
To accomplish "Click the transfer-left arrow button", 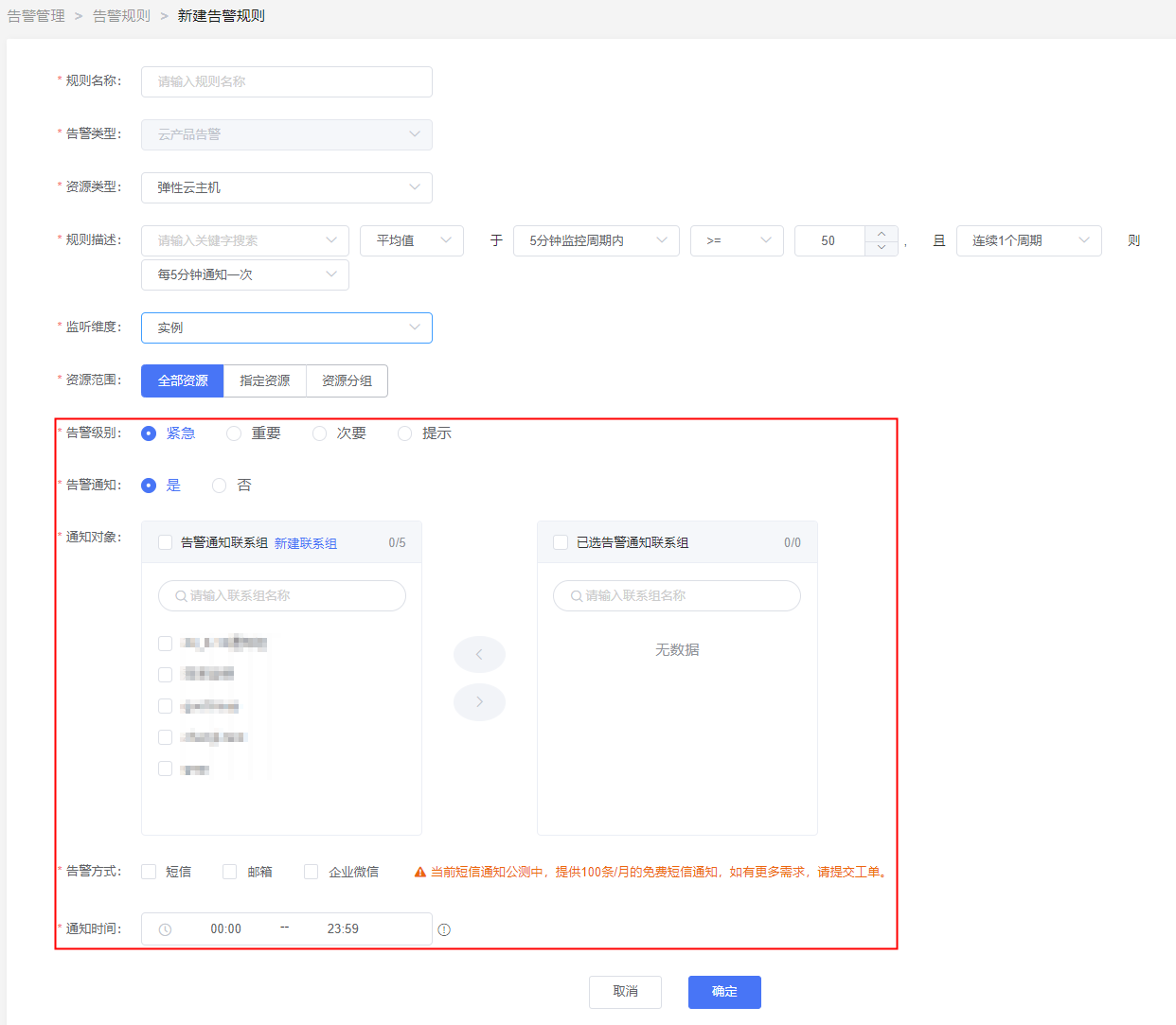I will pyautogui.click(x=479, y=655).
